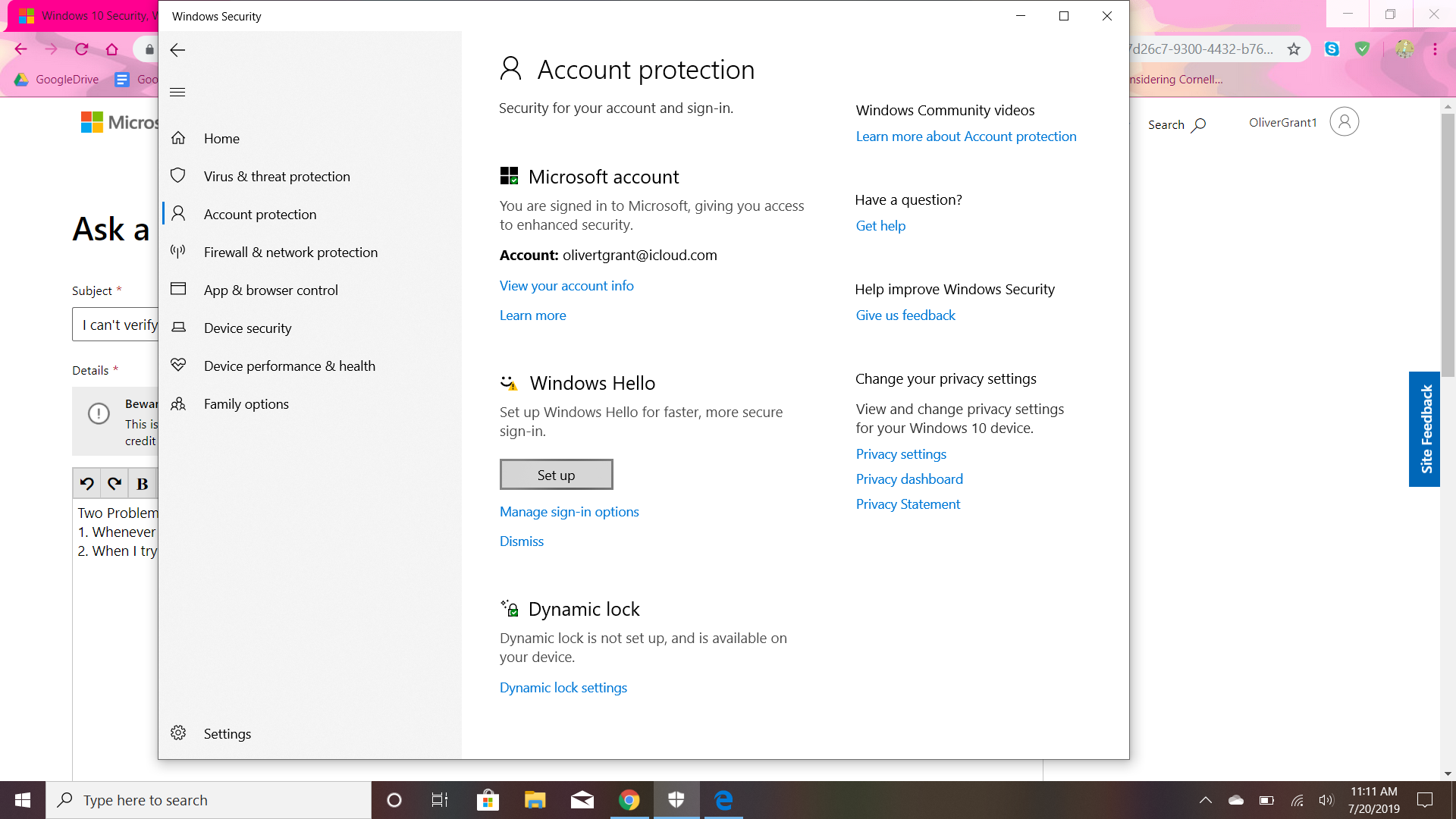
Task: Open Virus & threat protection
Action: [277, 176]
